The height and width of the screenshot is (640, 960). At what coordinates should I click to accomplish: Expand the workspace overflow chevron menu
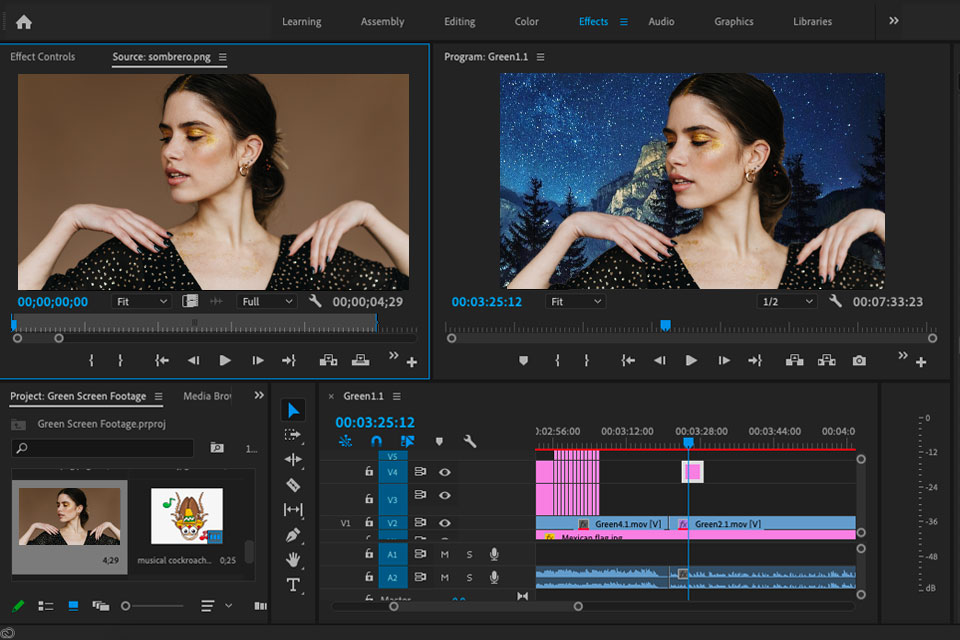tap(893, 21)
